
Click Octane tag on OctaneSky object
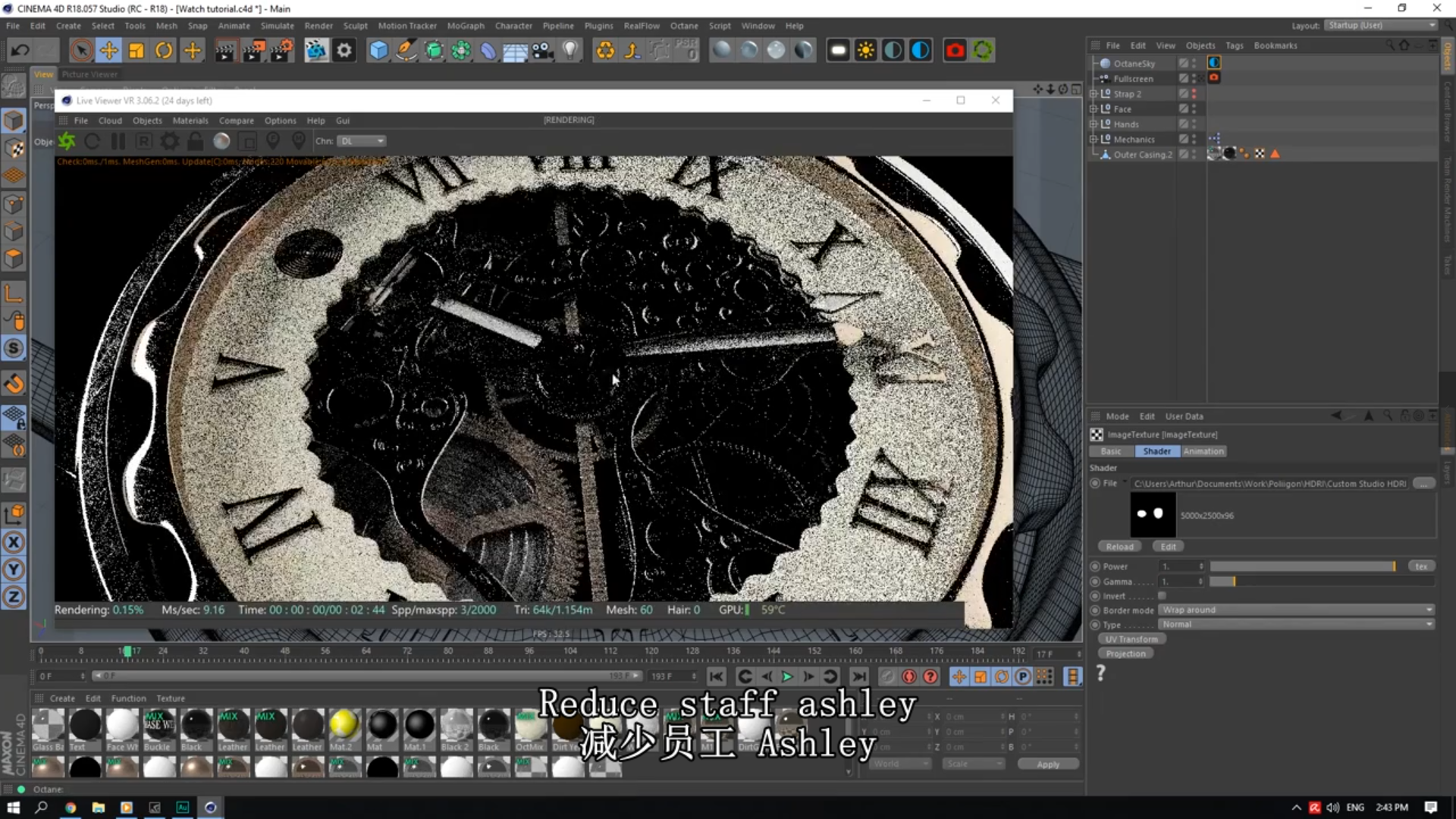(x=1214, y=63)
